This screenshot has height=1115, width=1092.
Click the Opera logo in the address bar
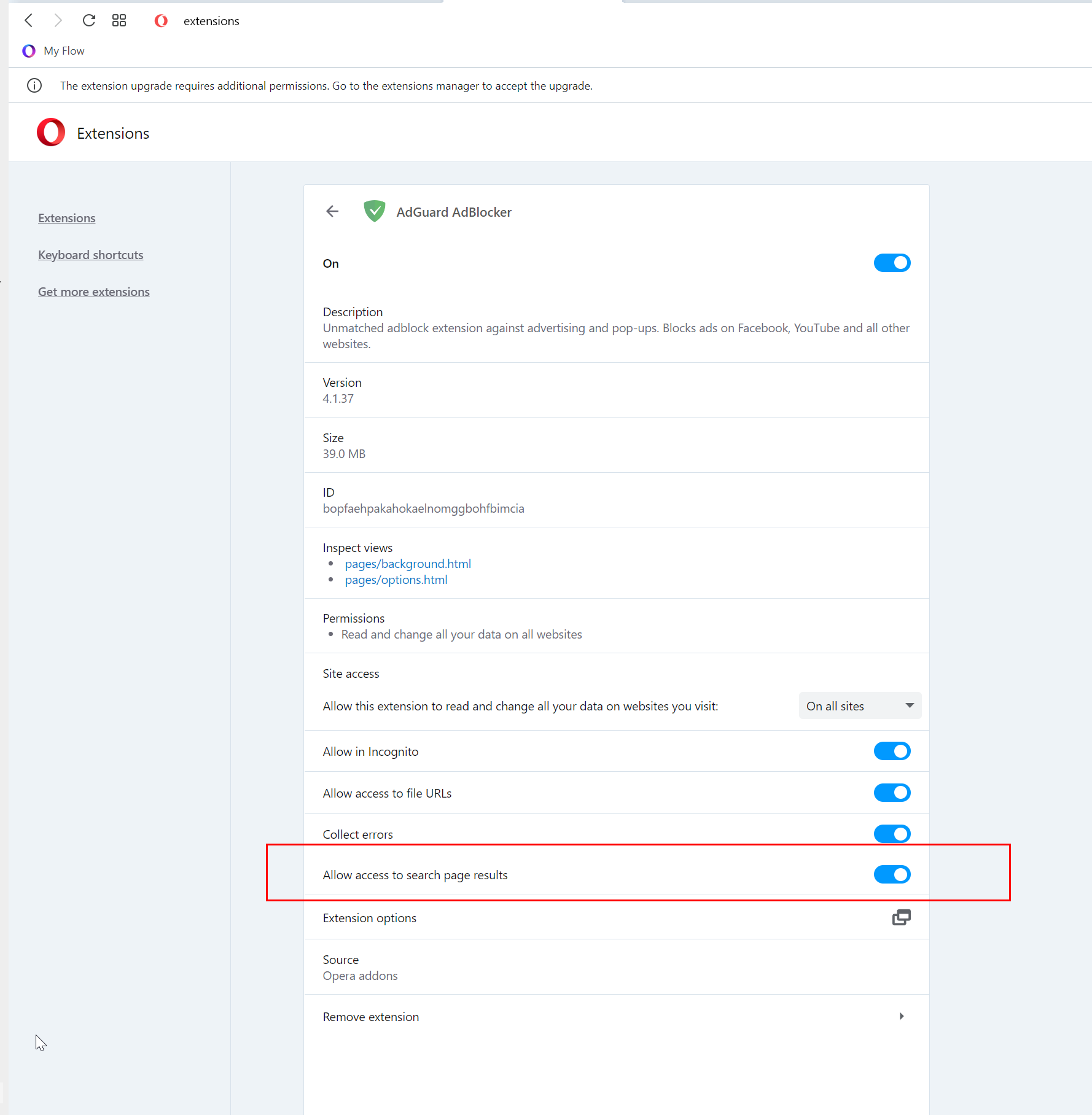[160, 20]
